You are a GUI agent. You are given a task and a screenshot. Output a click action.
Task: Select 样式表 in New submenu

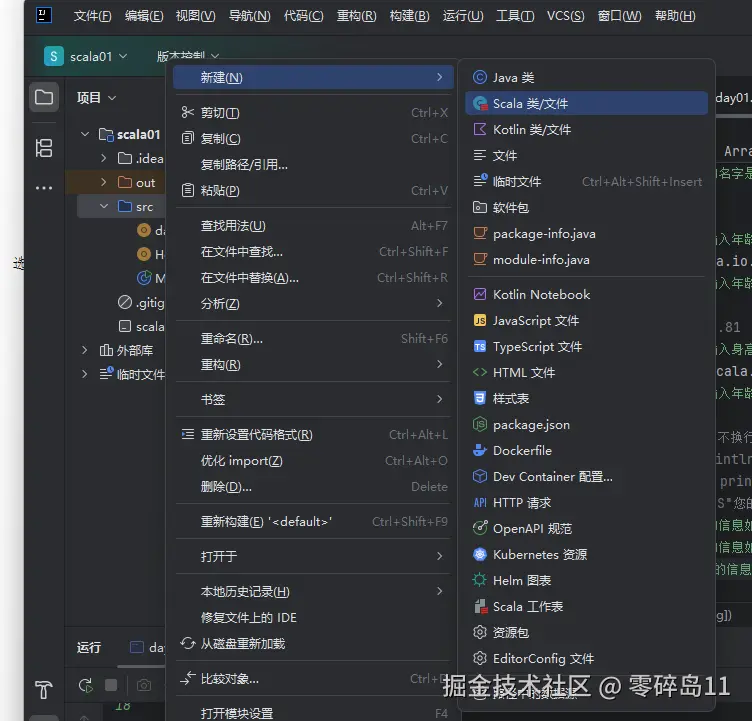(586, 398)
